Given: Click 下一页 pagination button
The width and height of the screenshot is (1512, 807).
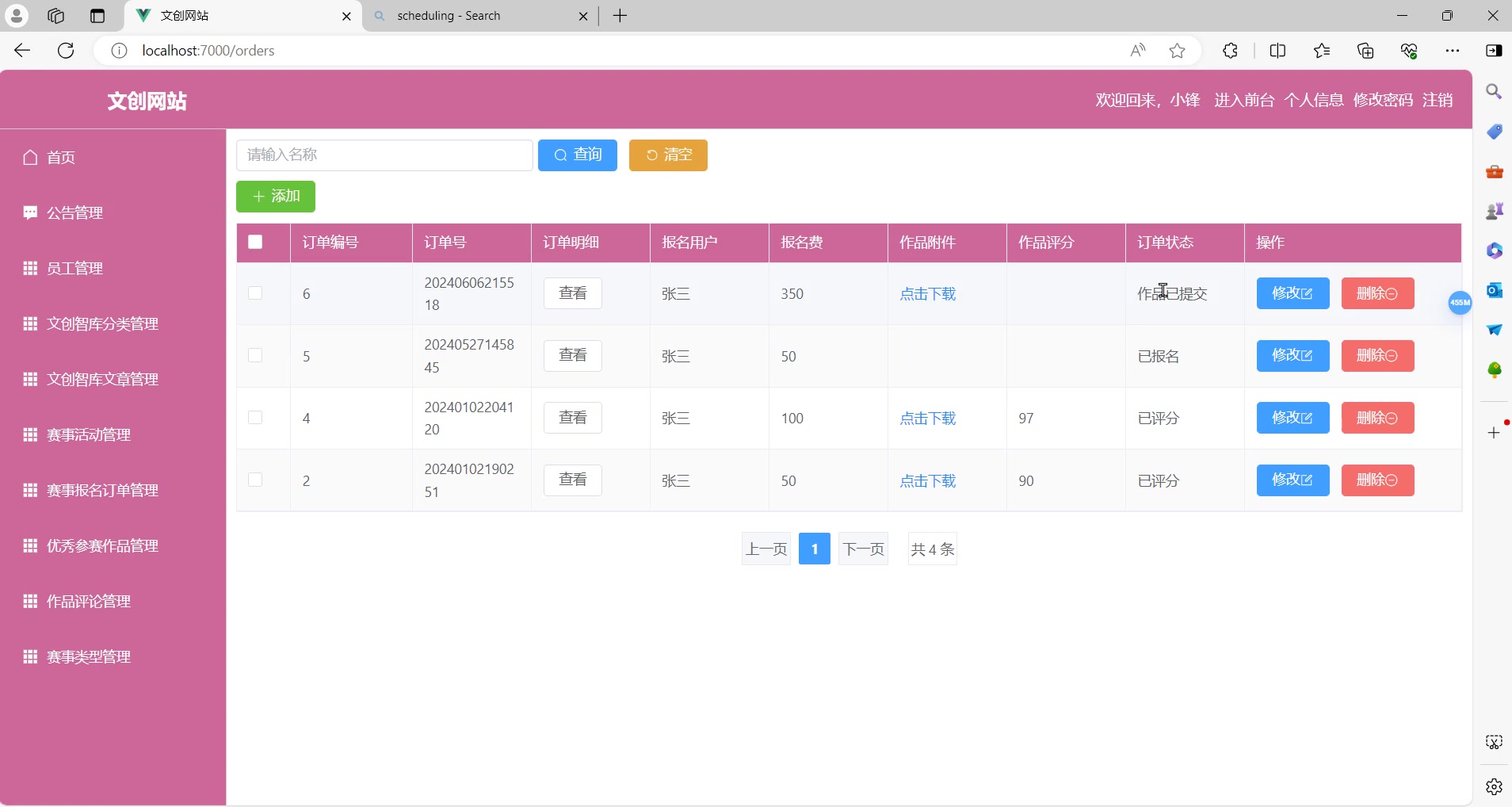Looking at the screenshot, I should point(863,549).
